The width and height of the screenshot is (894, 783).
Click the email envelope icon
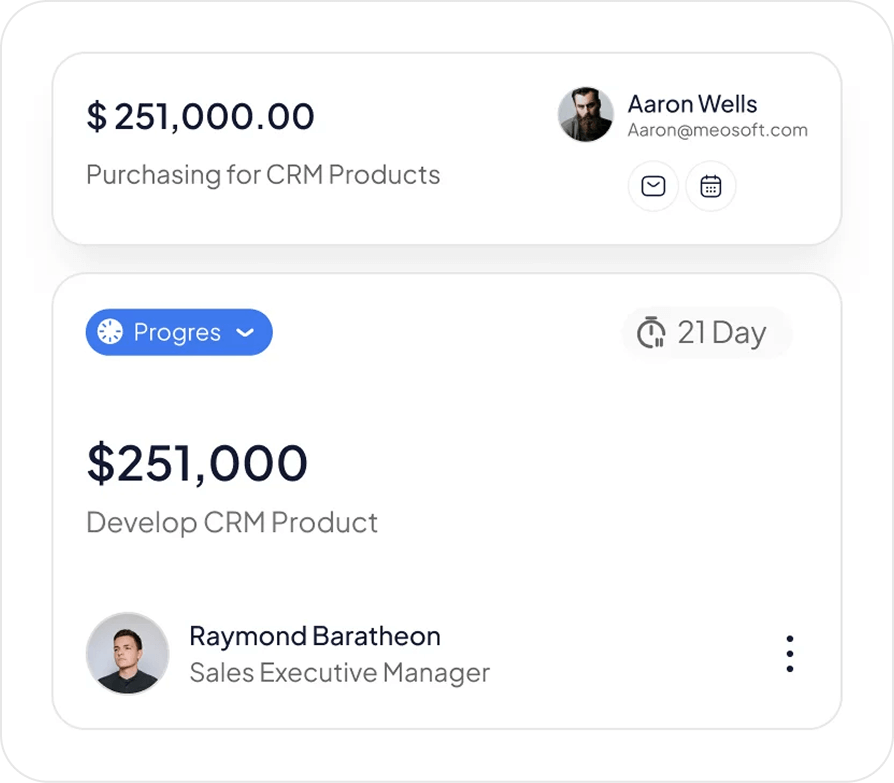[653, 187]
